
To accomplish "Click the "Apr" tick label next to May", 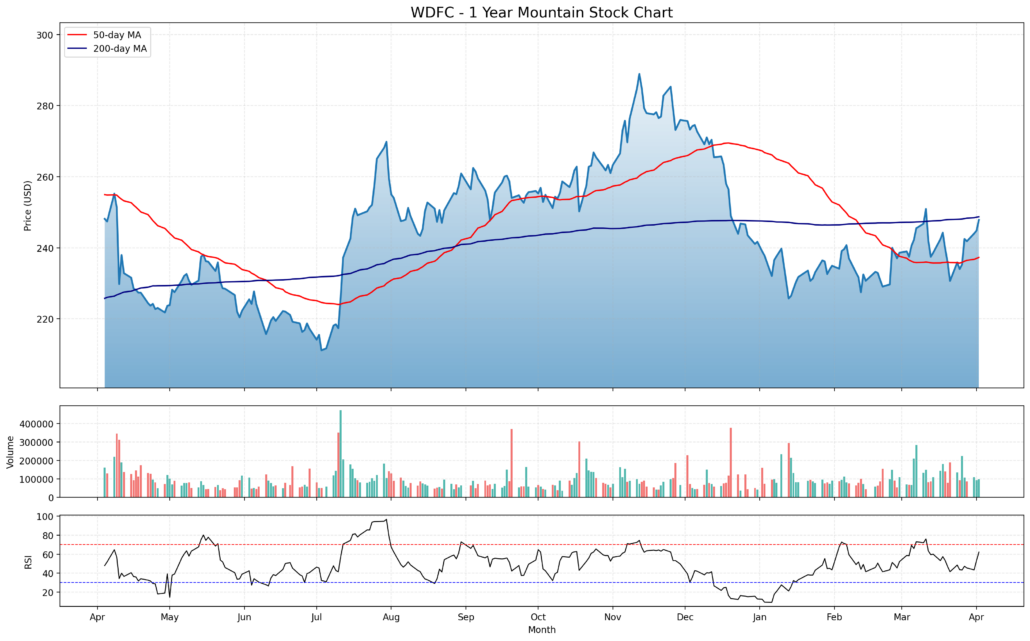I will click(97, 617).
